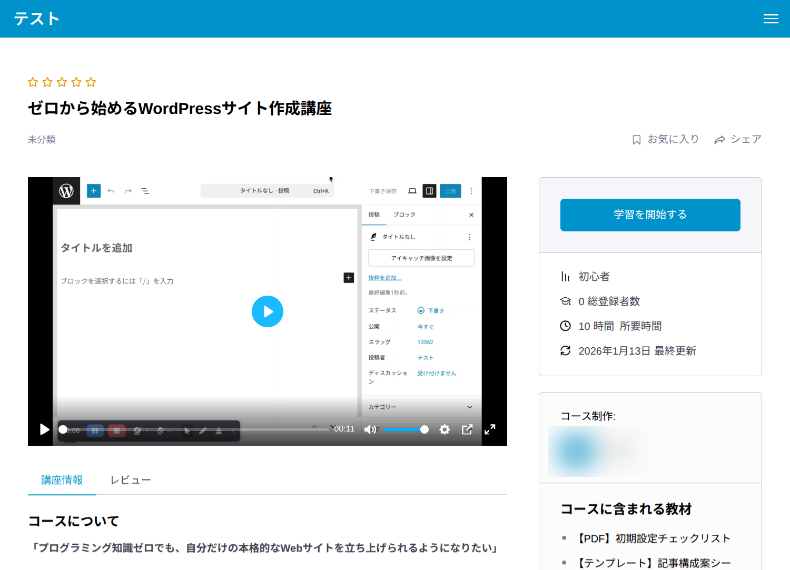
Task: Click the 下書き status link in video
Action: (431, 310)
